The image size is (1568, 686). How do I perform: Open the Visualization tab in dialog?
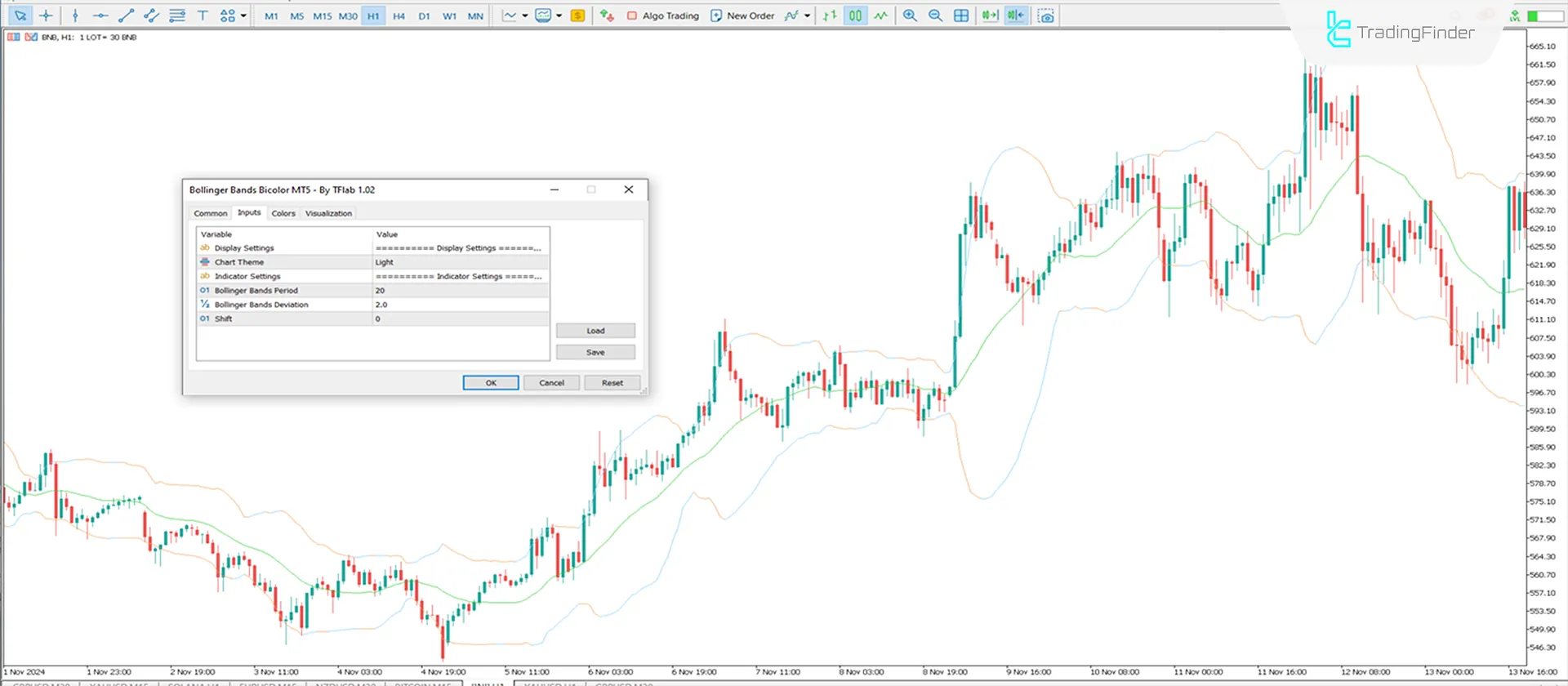point(328,213)
